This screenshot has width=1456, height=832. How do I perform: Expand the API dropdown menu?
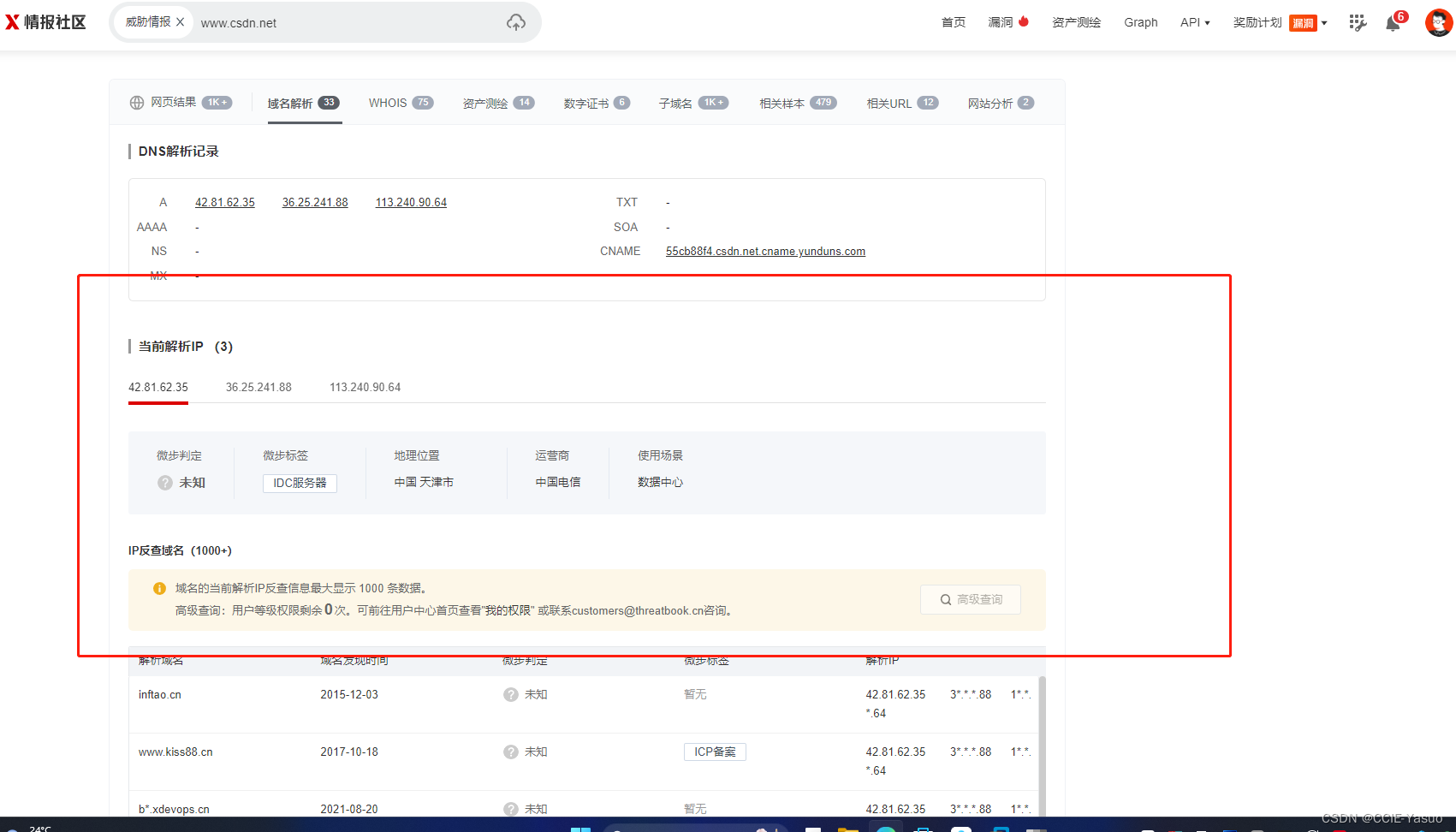[1195, 22]
